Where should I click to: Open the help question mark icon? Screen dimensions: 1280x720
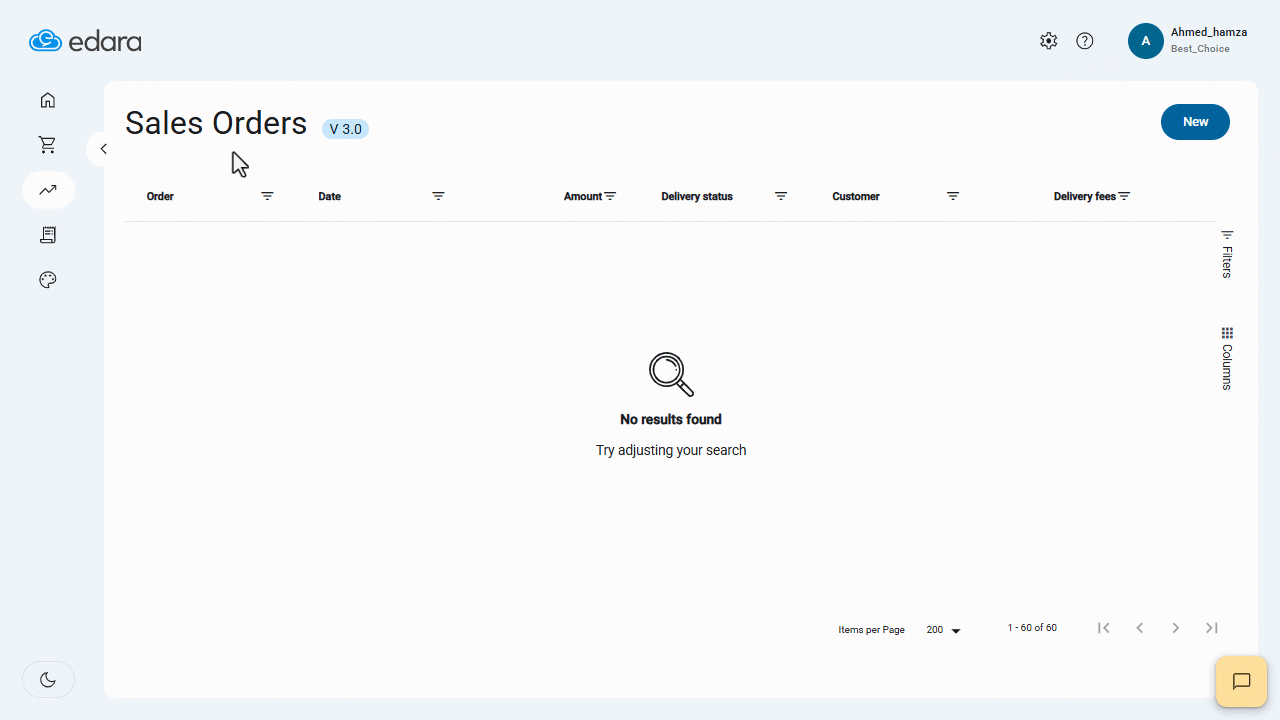point(1085,41)
